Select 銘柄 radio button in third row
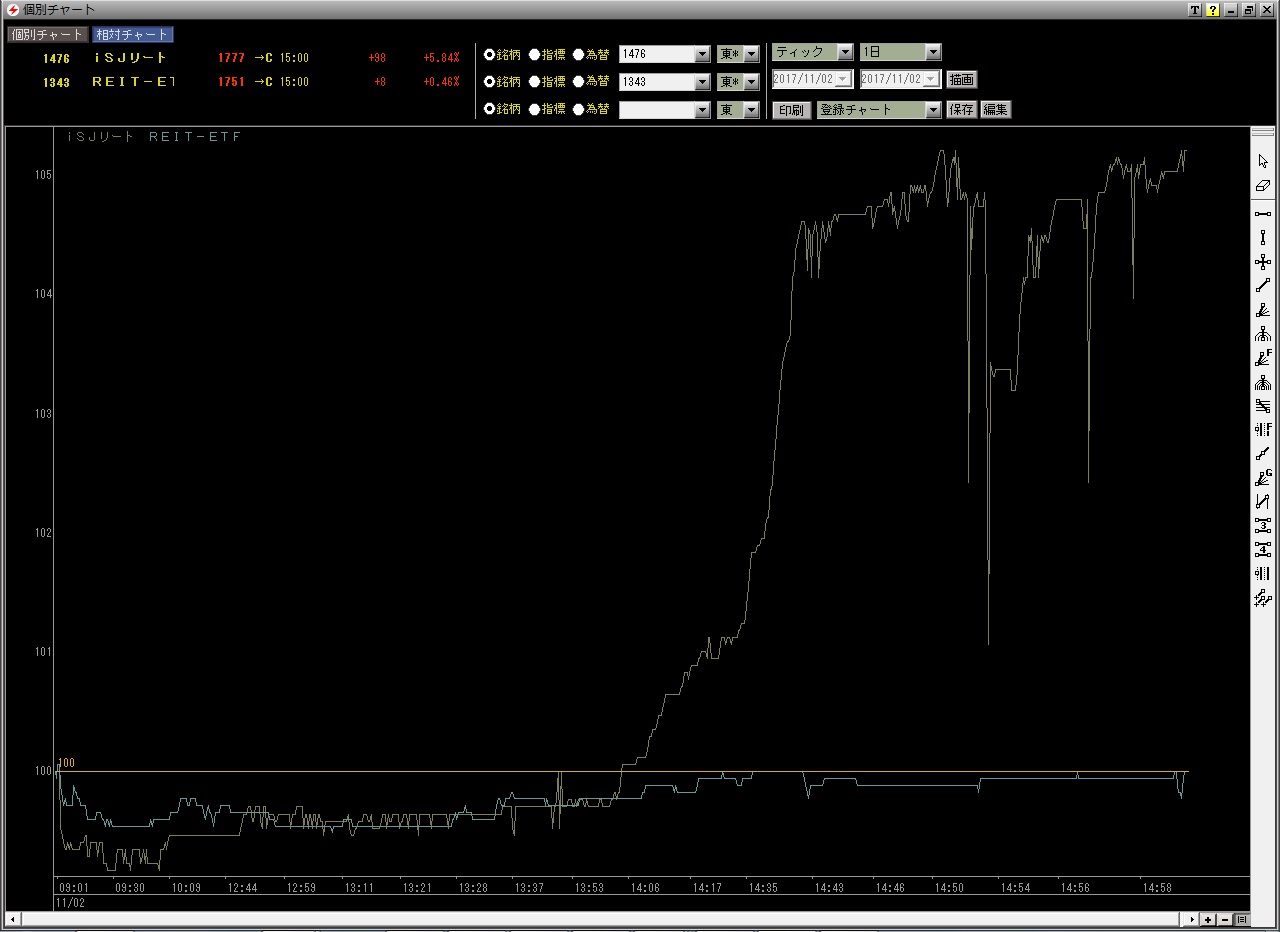The image size is (1280, 932). pos(490,108)
